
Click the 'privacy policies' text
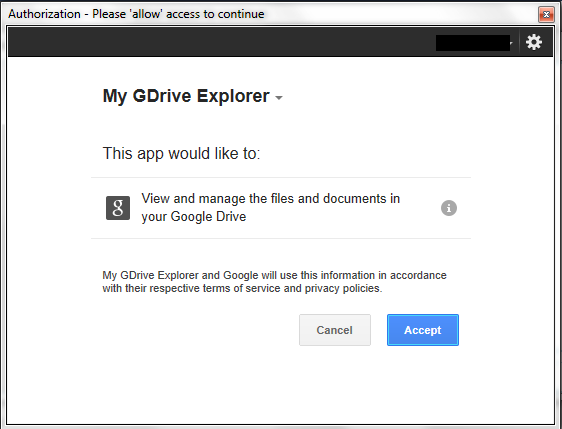point(343,289)
